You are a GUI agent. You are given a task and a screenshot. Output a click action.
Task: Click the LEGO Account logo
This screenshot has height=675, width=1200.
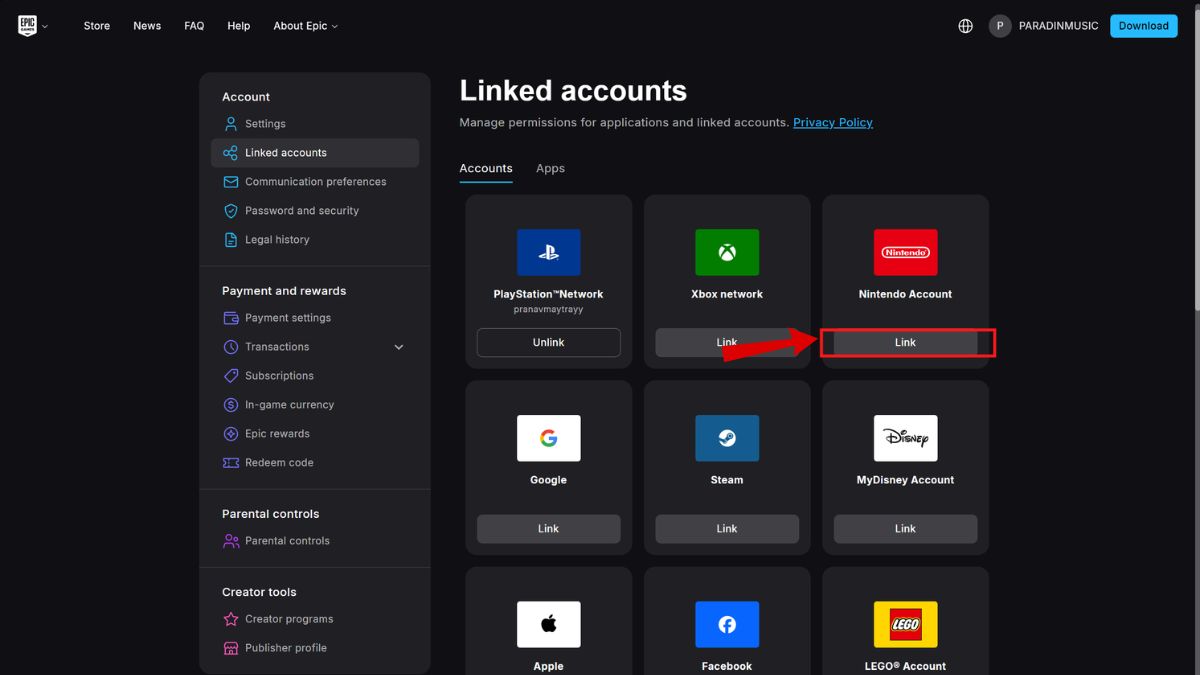pos(905,625)
